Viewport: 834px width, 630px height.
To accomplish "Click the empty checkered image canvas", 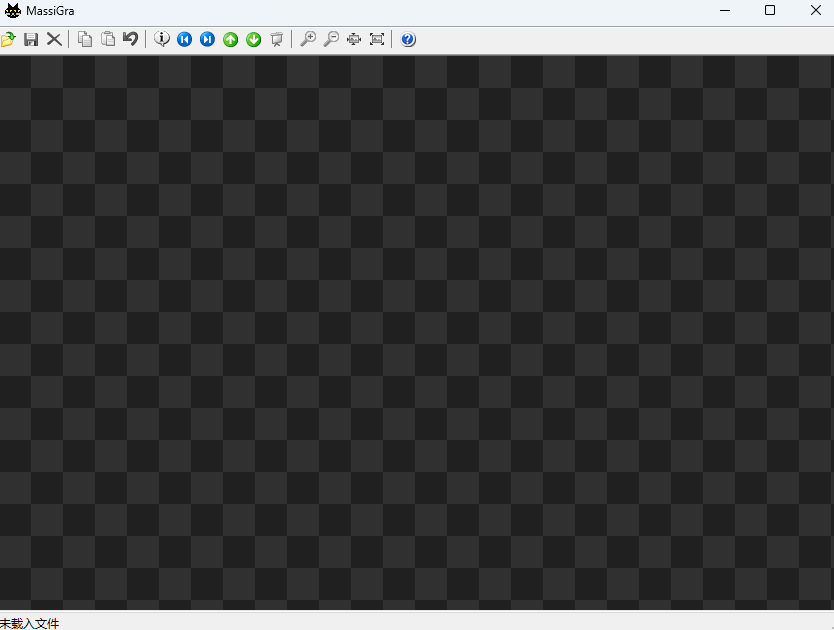I will [417, 332].
